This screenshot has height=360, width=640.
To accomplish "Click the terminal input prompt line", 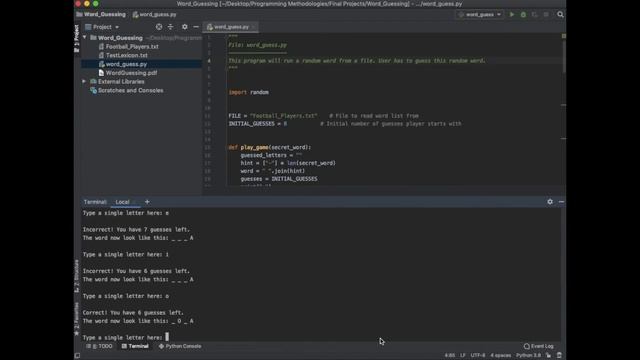I will tap(126, 338).
